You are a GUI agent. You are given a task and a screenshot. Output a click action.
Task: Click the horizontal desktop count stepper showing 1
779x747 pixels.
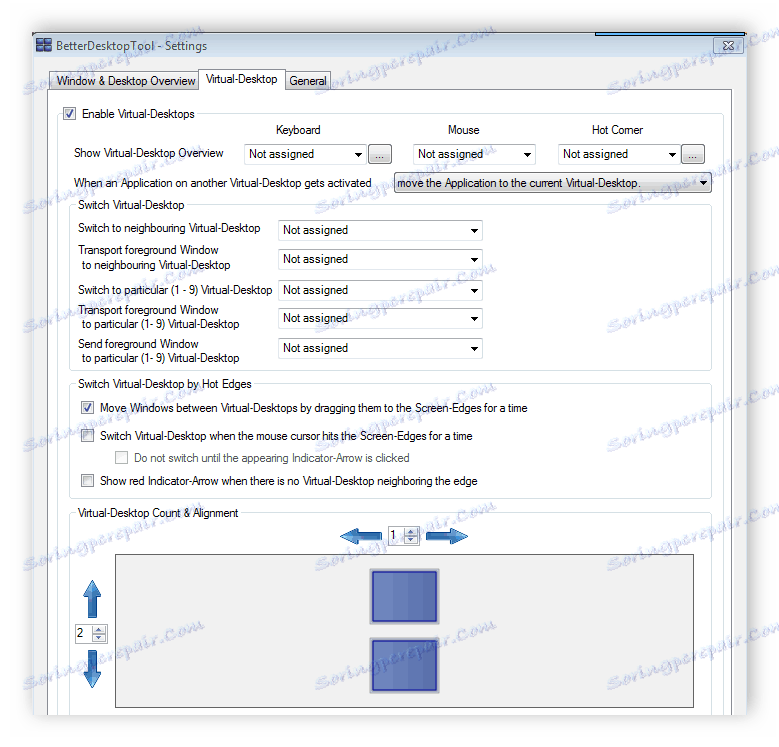click(403, 535)
